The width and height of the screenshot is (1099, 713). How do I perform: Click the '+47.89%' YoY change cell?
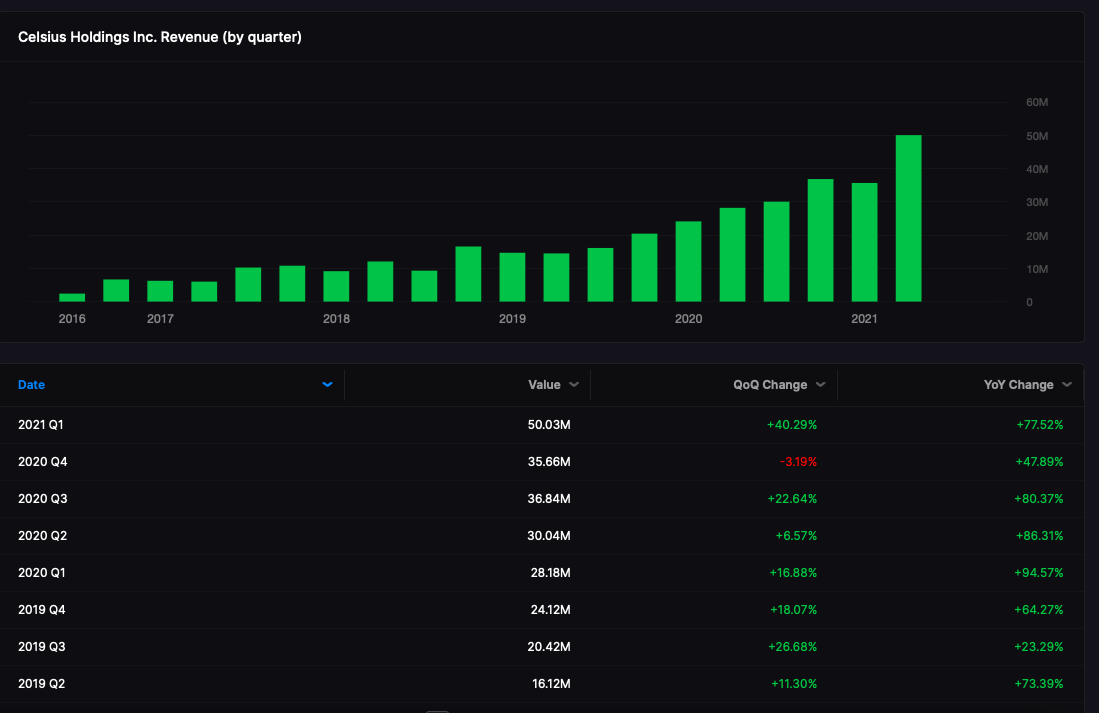pyautogui.click(x=1039, y=462)
